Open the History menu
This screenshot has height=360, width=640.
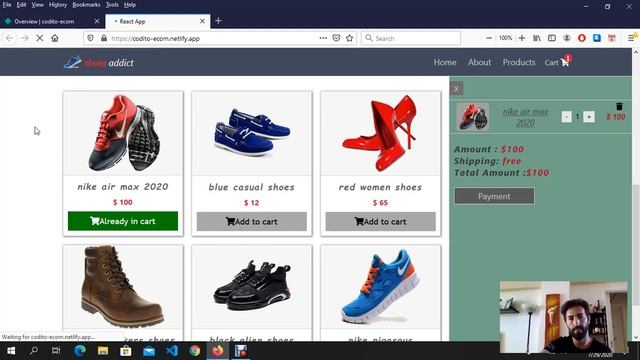click(58, 5)
